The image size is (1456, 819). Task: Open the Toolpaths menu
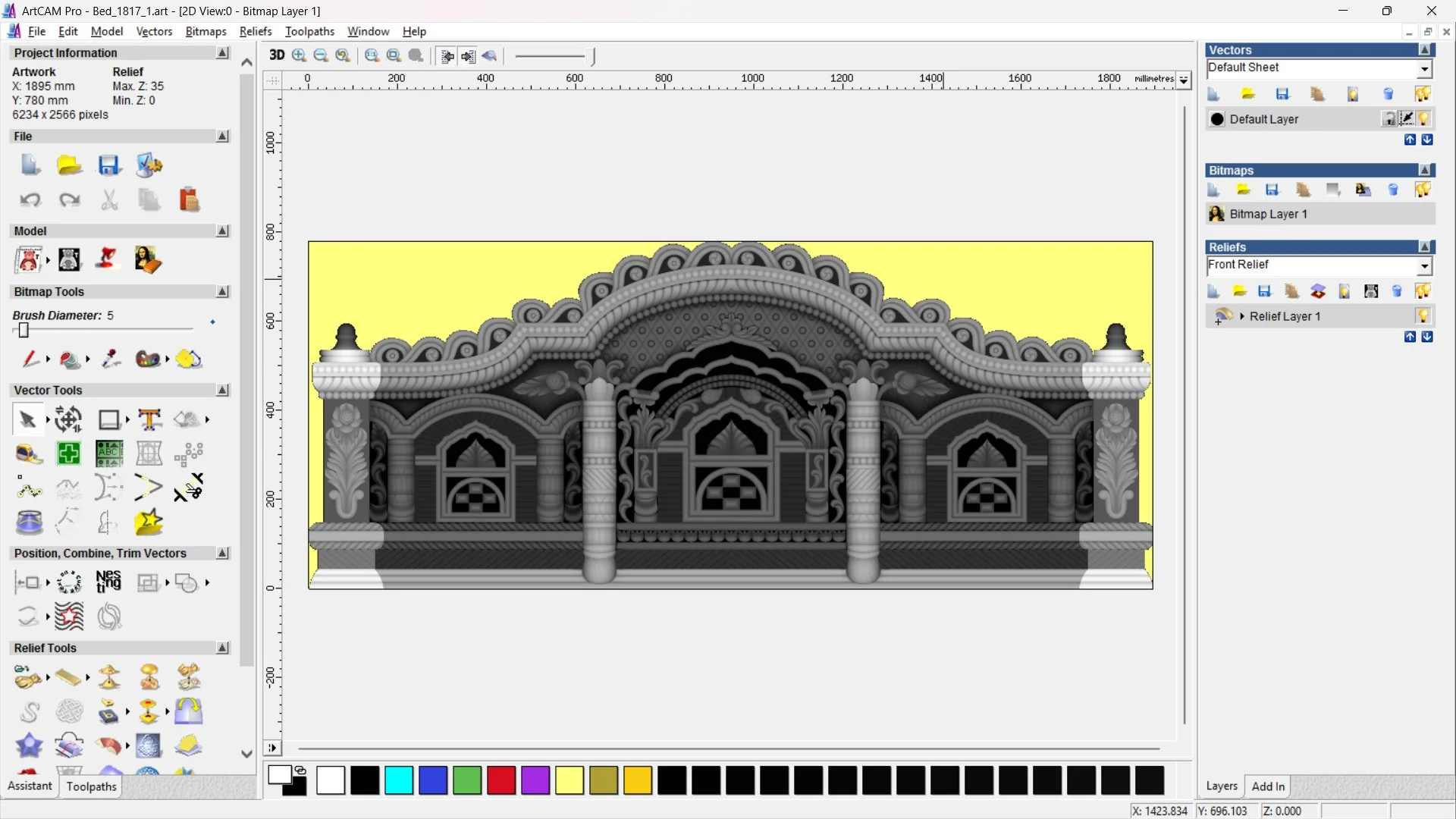(x=309, y=31)
